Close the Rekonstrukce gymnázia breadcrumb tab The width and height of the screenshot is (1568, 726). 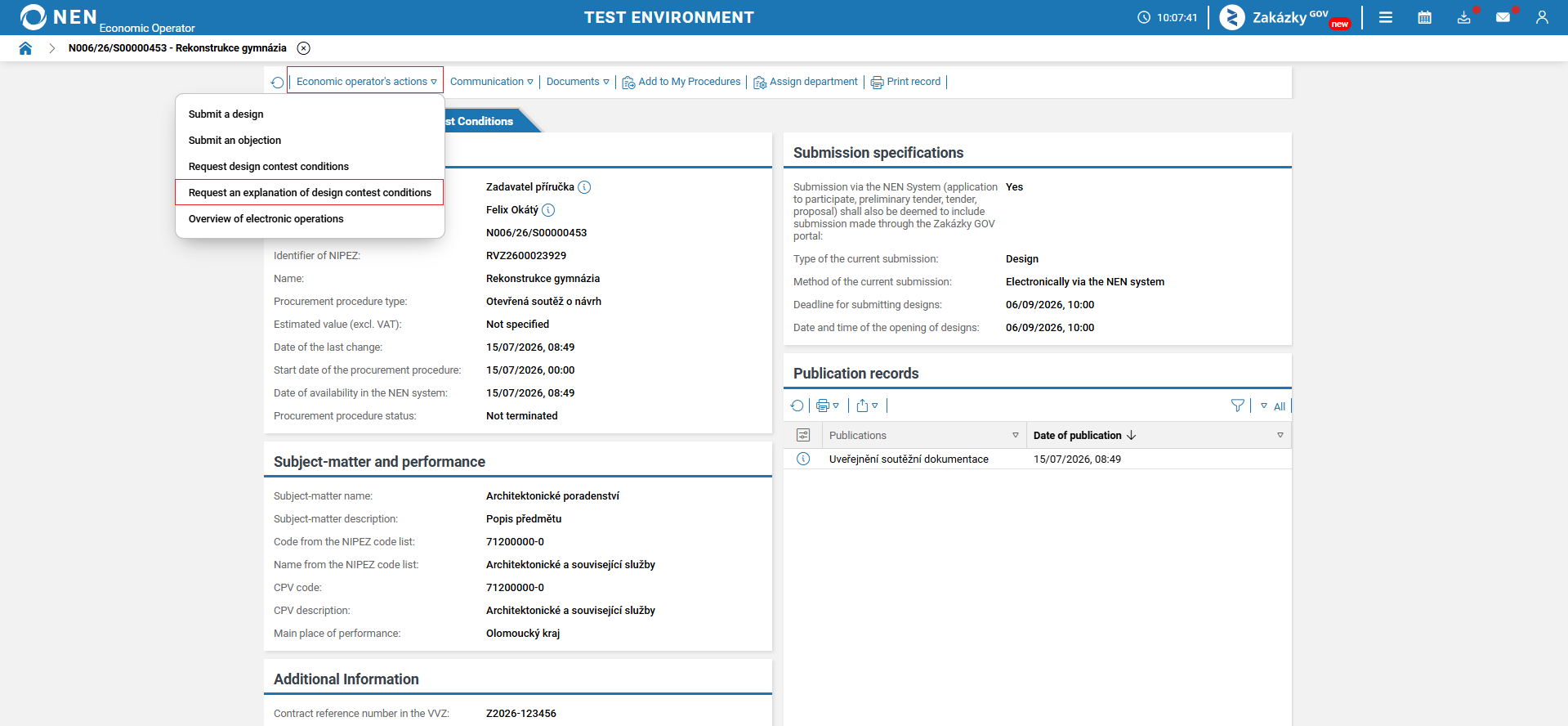pos(303,48)
